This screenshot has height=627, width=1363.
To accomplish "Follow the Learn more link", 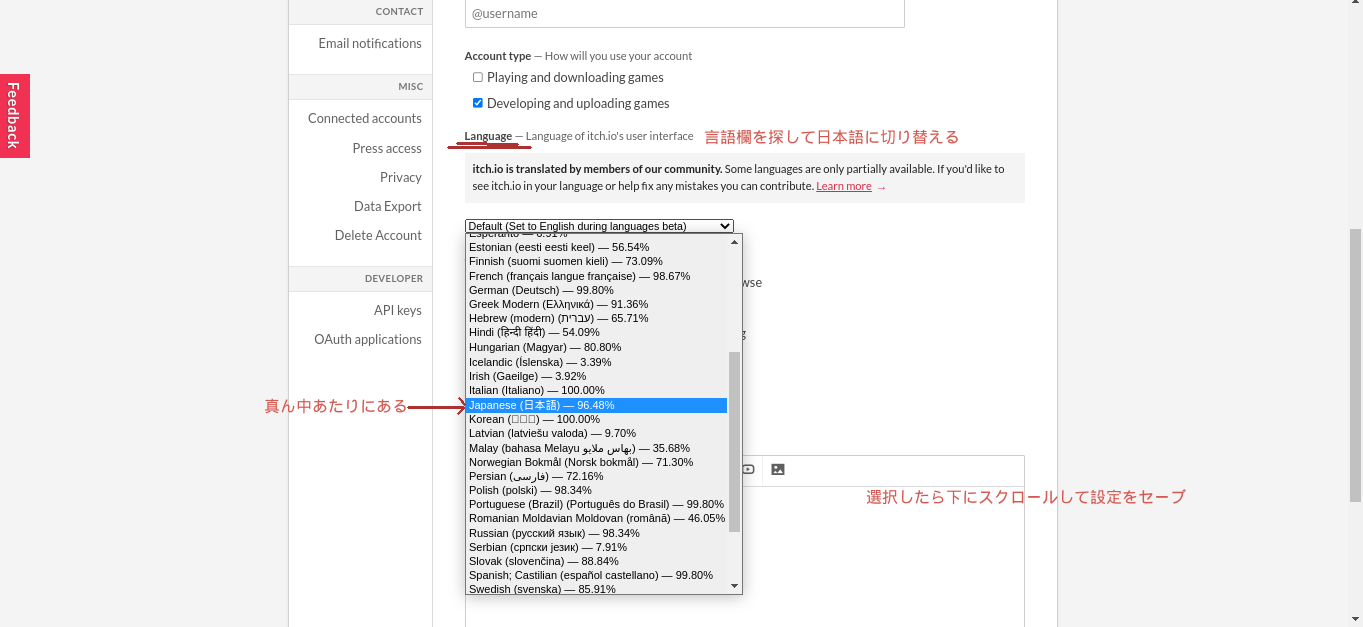I will tap(844, 186).
